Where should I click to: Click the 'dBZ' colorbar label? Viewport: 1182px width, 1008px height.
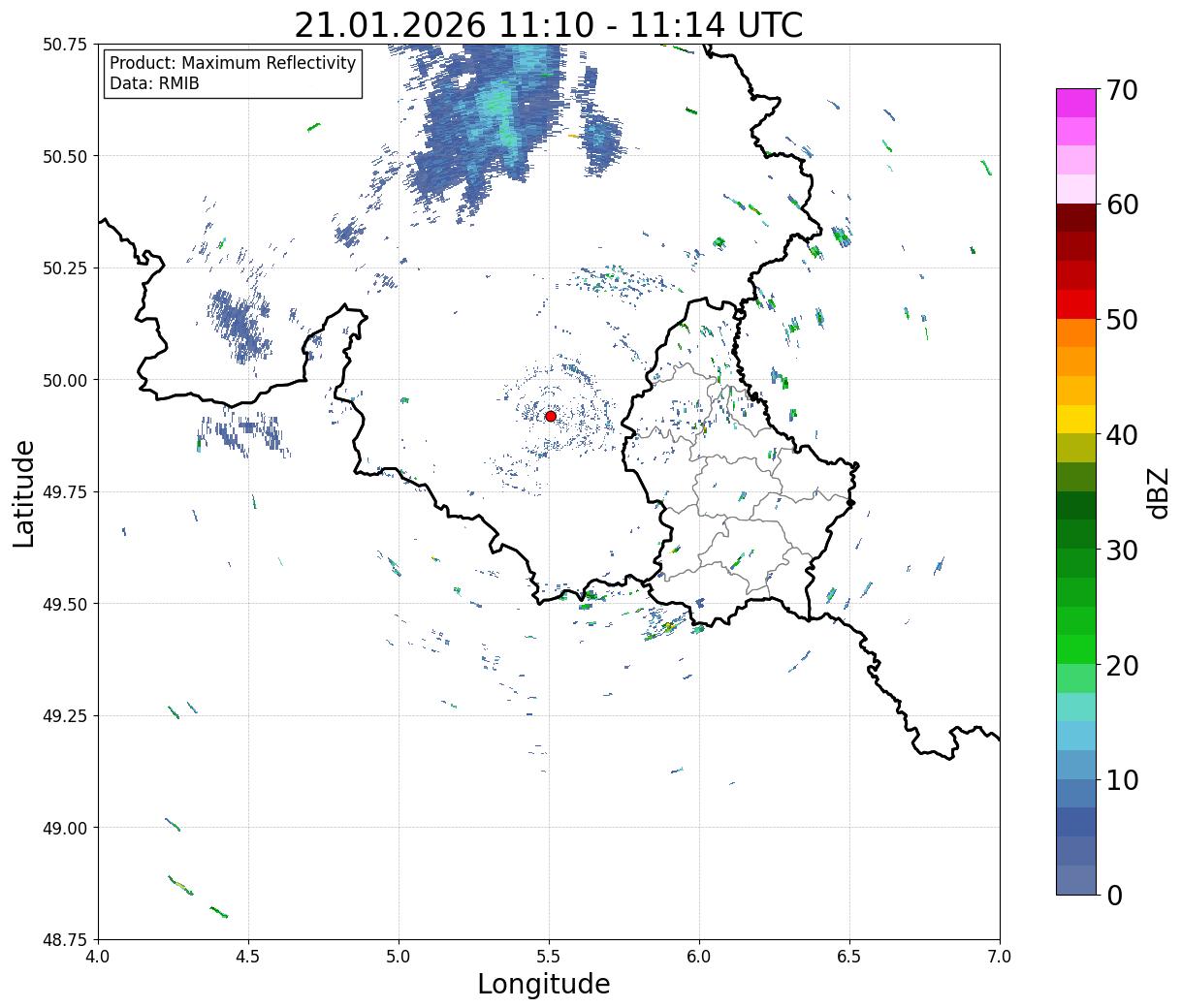[x=1157, y=491]
